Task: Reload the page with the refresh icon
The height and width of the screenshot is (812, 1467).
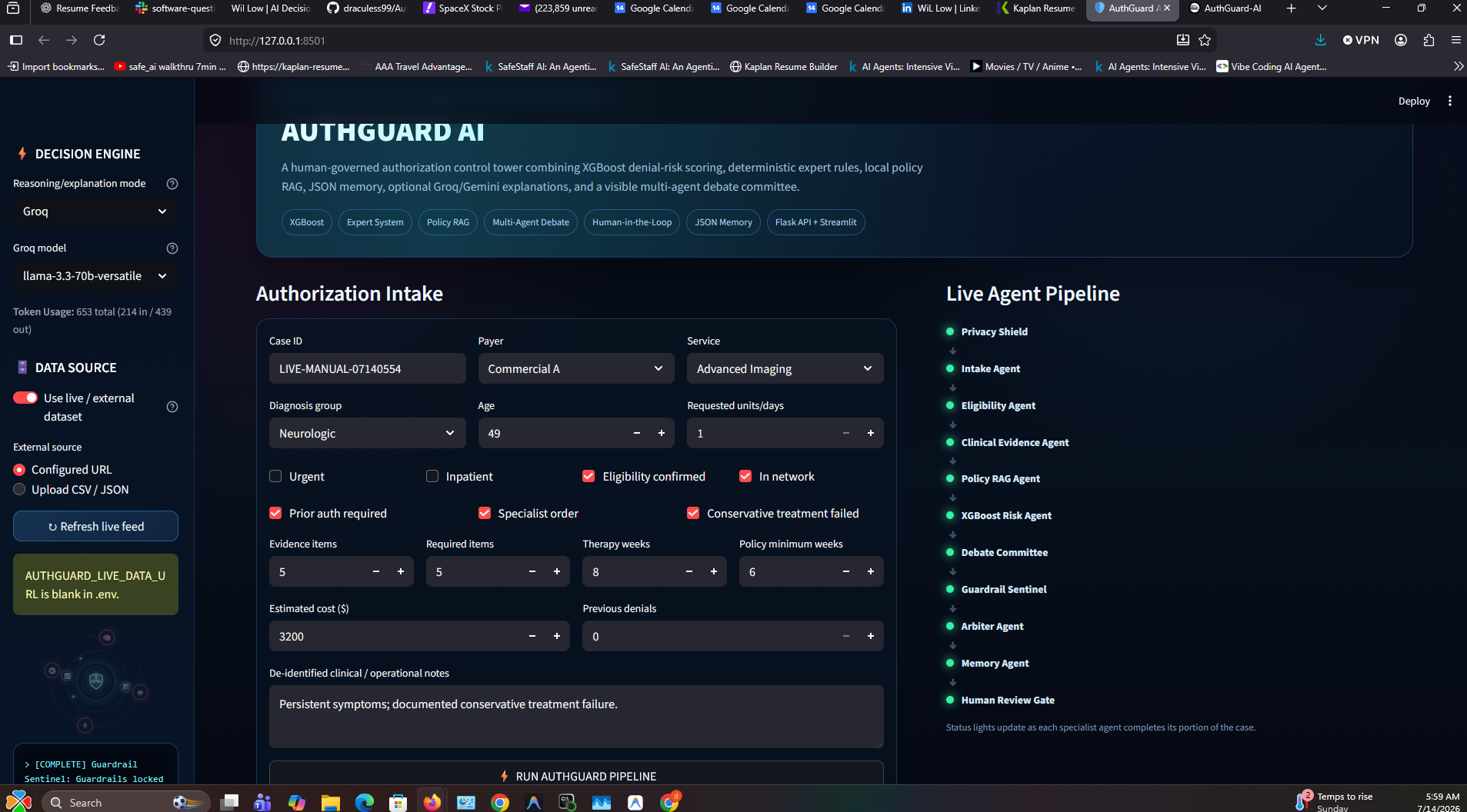Action: pos(99,40)
